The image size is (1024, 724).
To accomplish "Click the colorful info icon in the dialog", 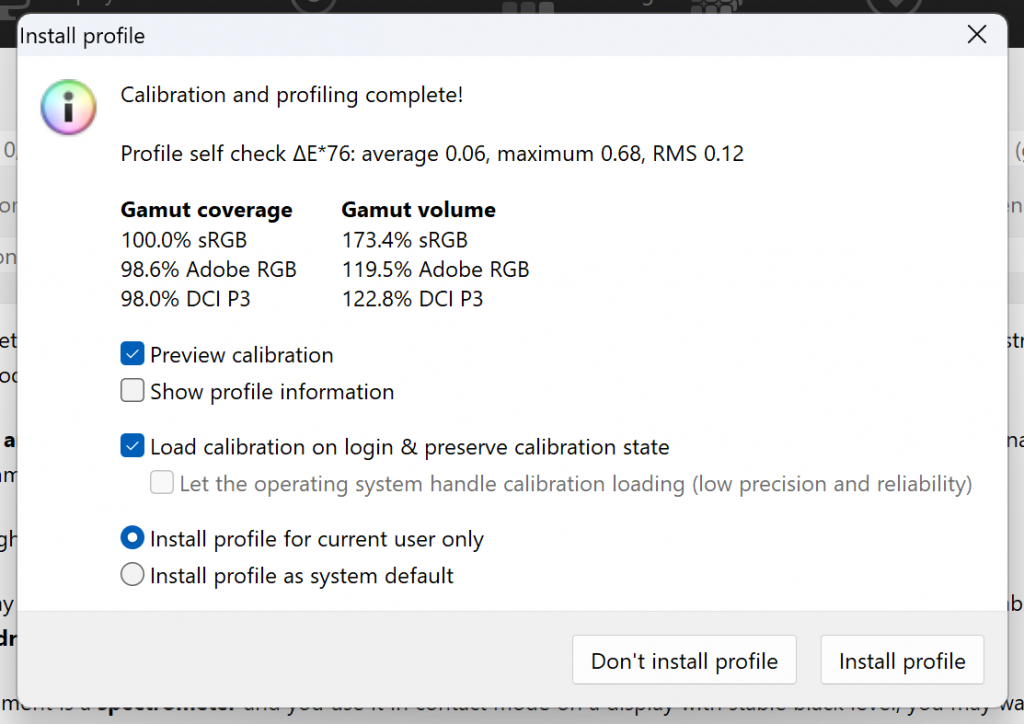I will click(67, 107).
